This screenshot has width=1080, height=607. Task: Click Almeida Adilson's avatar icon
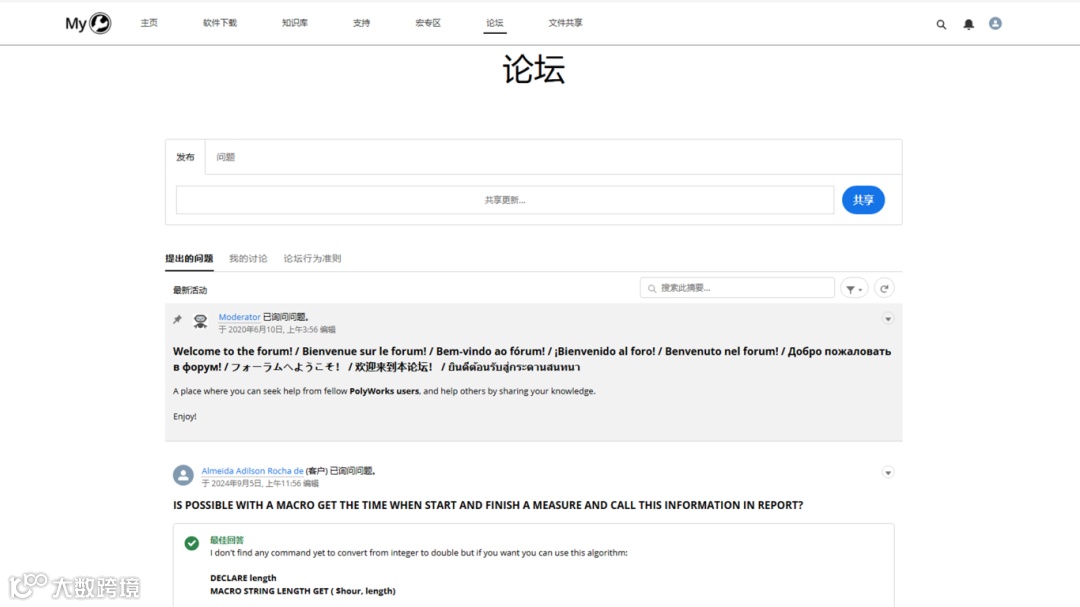click(183, 475)
